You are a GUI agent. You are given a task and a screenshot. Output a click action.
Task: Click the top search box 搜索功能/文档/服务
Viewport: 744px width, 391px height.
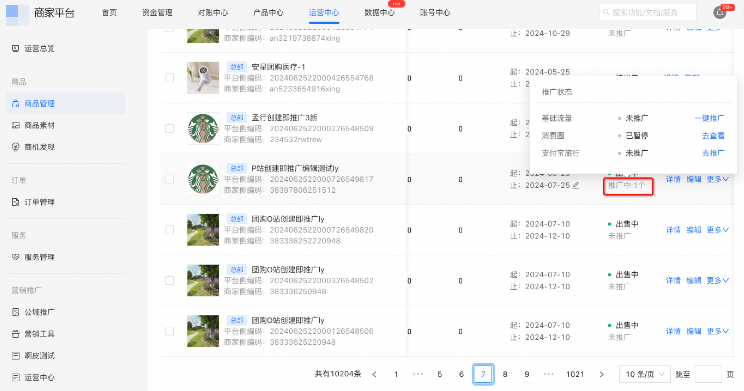(x=648, y=12)
